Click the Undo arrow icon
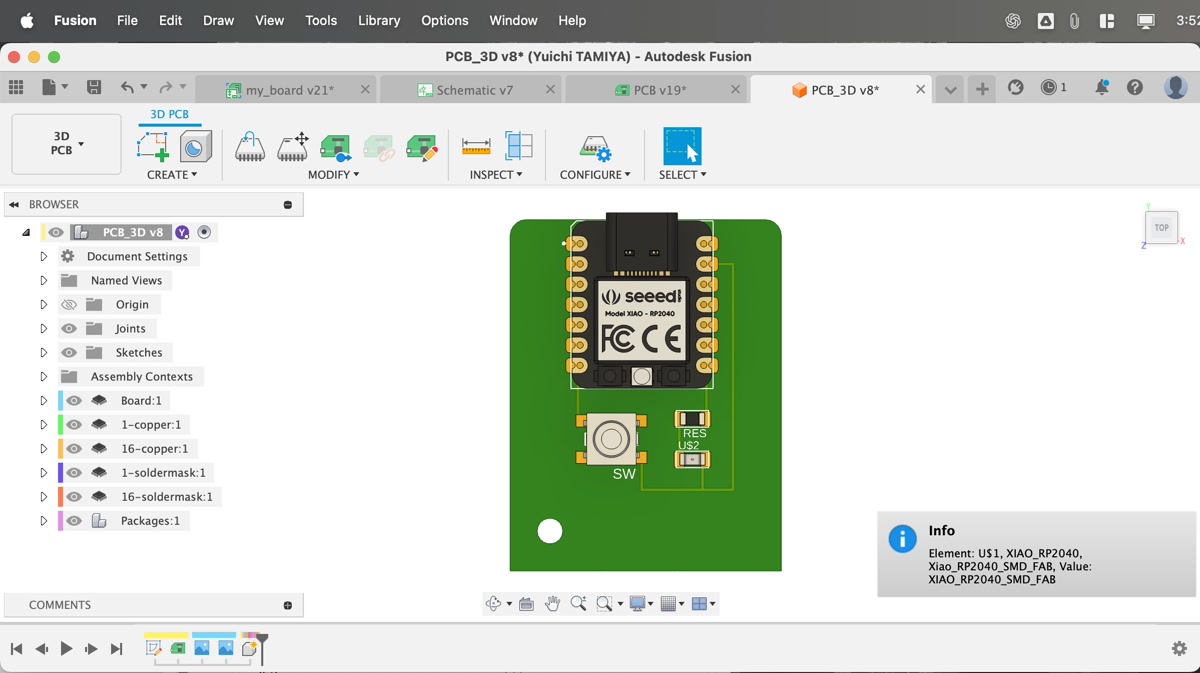The height and width of the screenshot is (673, 1200). [127, 88]
